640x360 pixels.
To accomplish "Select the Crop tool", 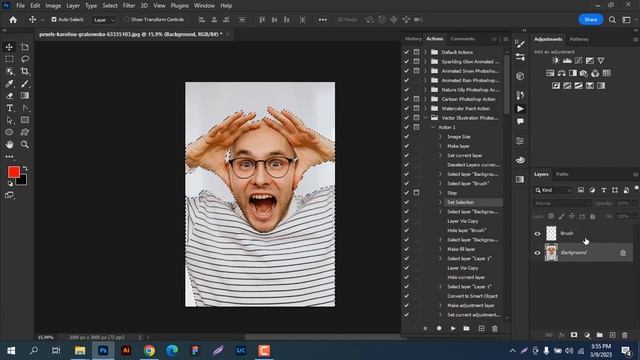I will click(25, 71).
